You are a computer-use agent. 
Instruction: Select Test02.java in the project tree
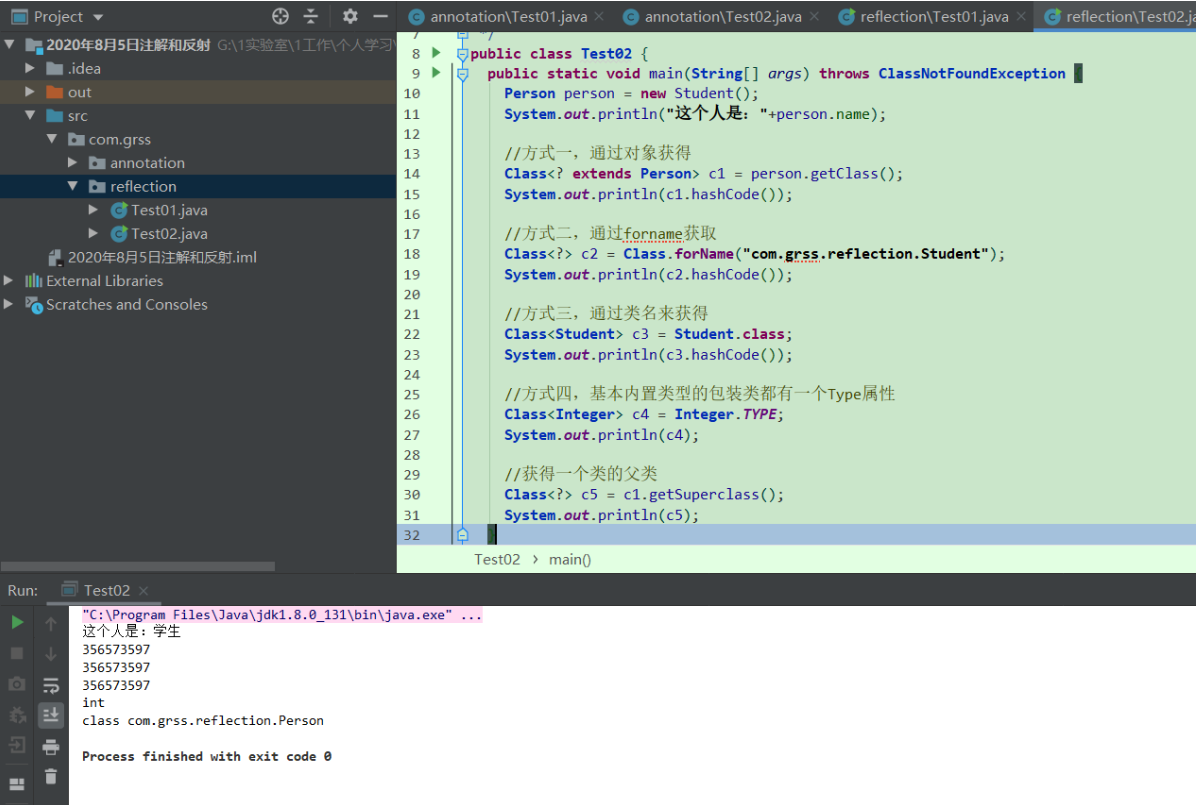(169, 233)
